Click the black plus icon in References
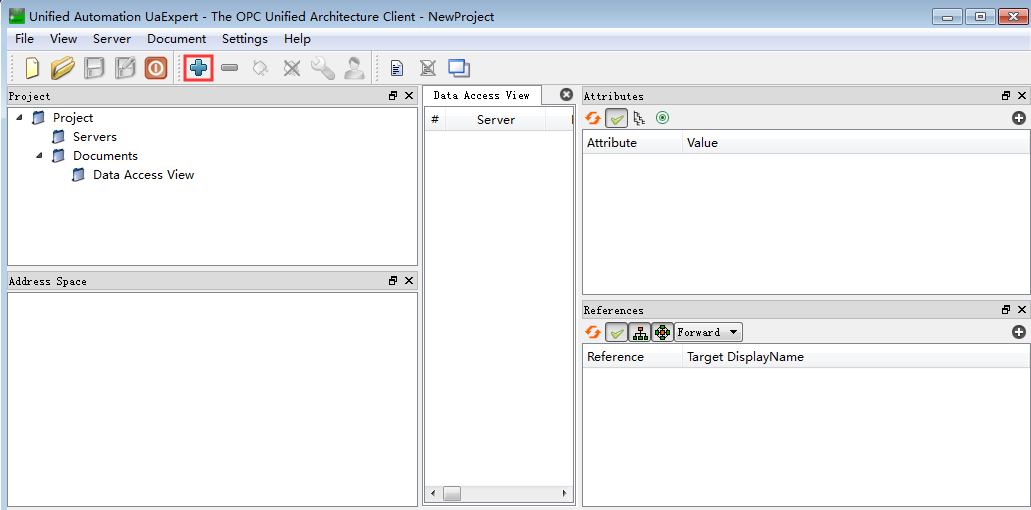The height and width of the screenshot is (510, 1031). point(1019,333)
